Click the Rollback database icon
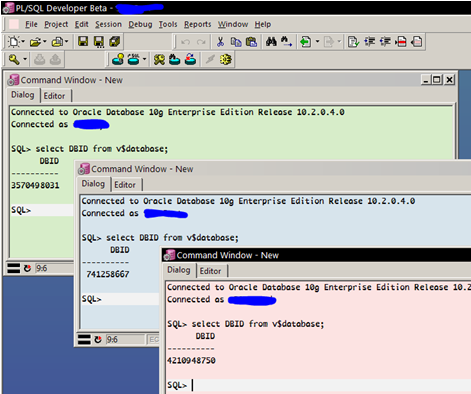Viewport: 471px width, 394px height. click(190, 59)
